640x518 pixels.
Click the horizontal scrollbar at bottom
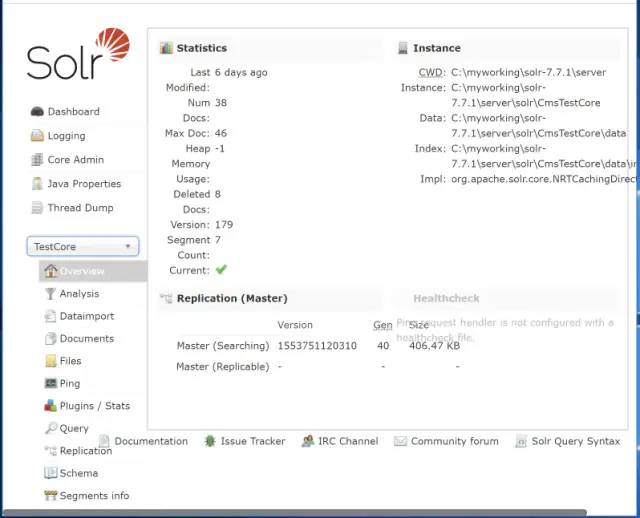pyautogui.click(x=295, y=512)
